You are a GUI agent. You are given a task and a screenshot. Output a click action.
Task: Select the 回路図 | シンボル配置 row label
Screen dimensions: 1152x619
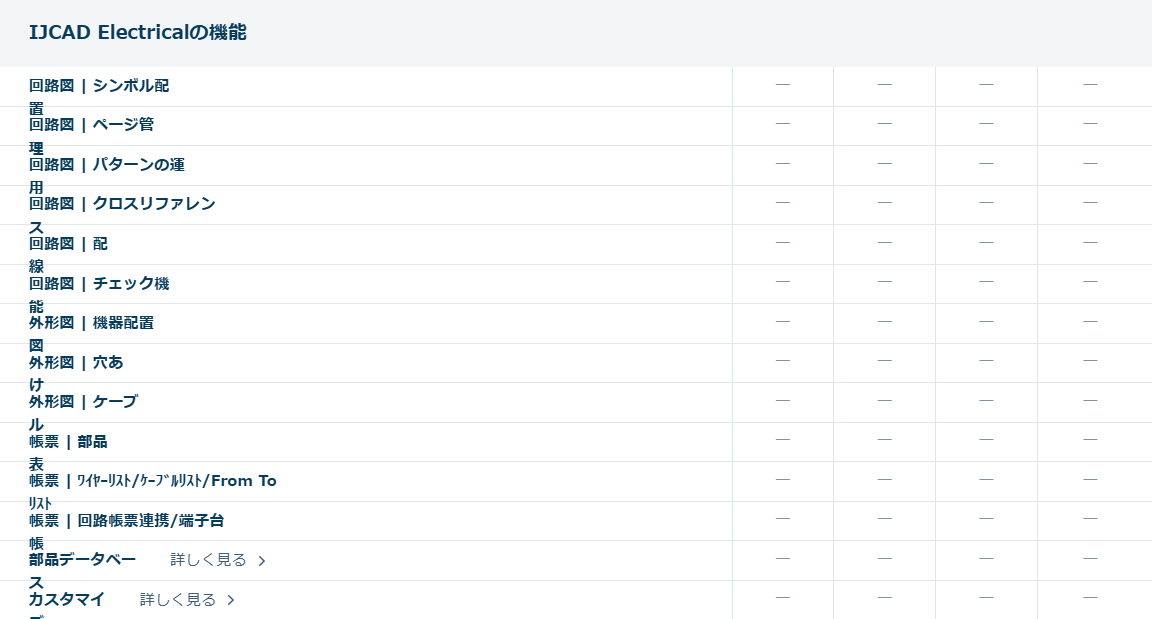[x=99, y=87]
